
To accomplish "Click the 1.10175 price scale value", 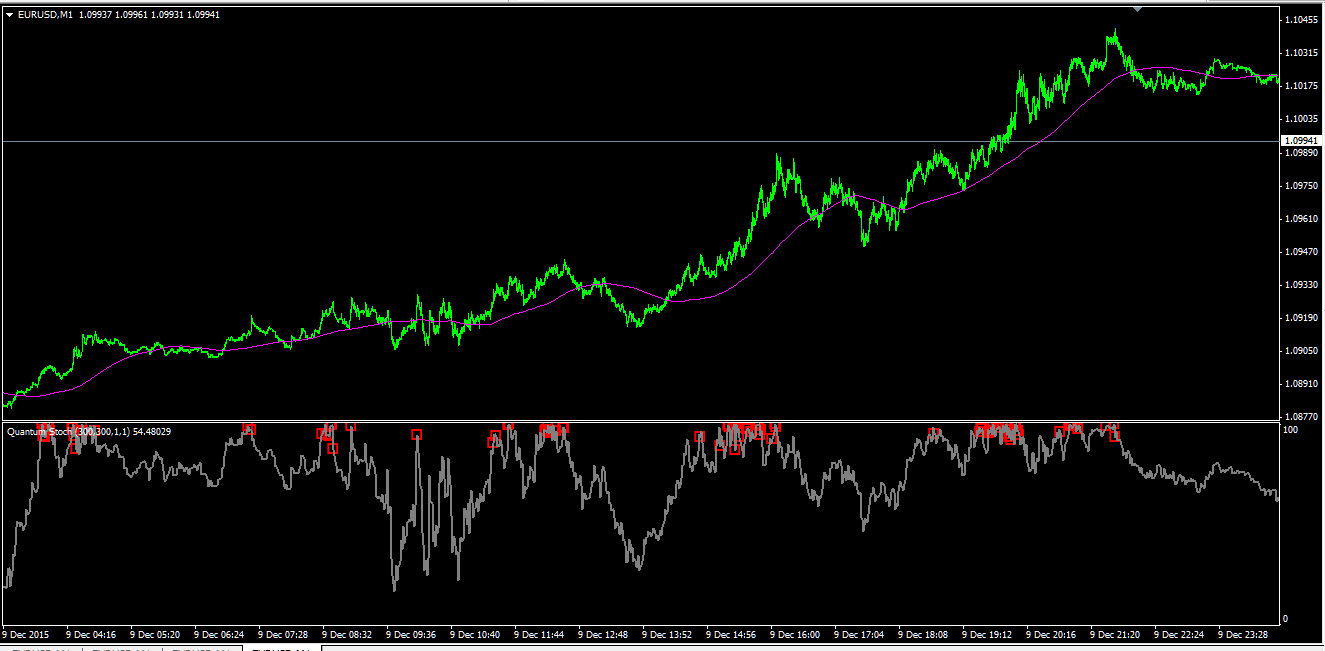I will [1303, 86].
